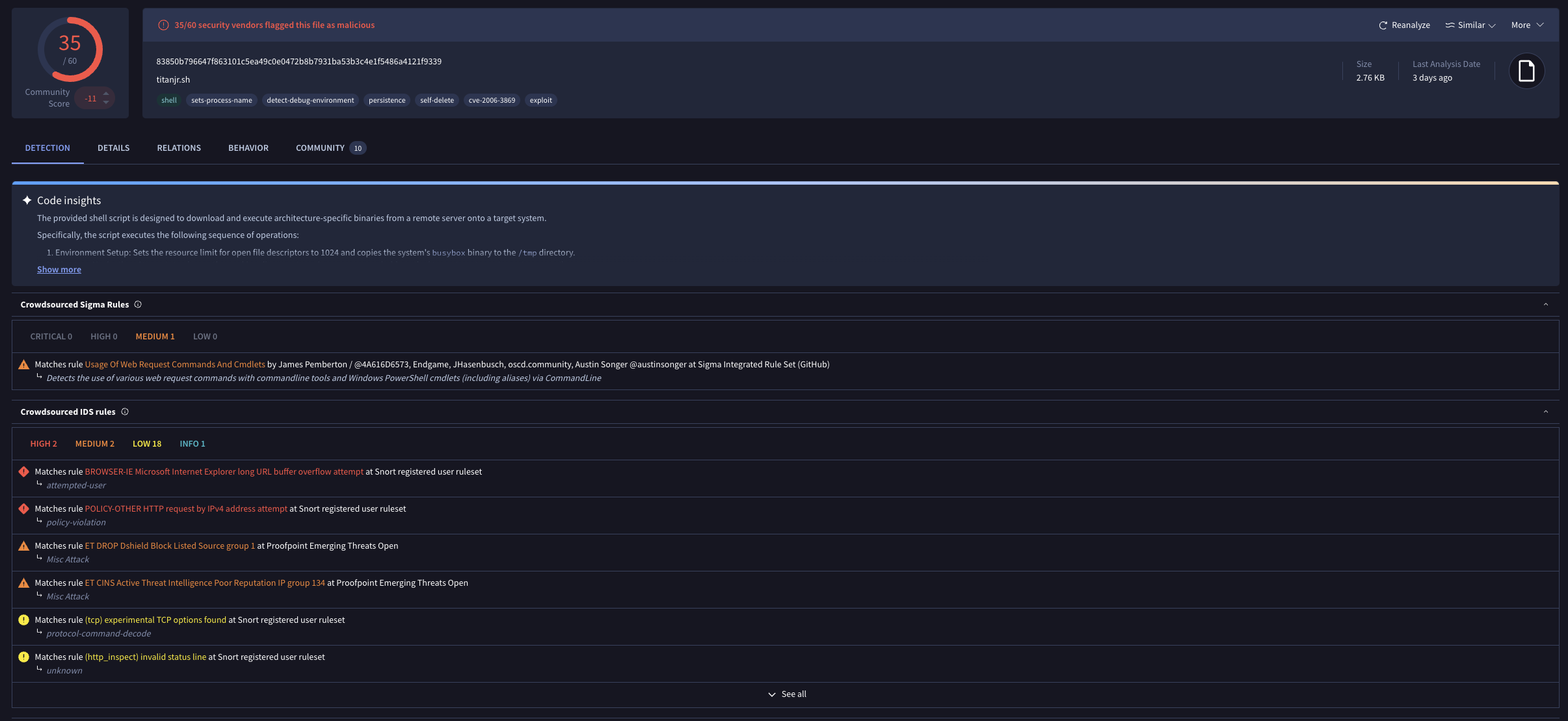Click the Reanalyze button label

tap(1411, 25)
